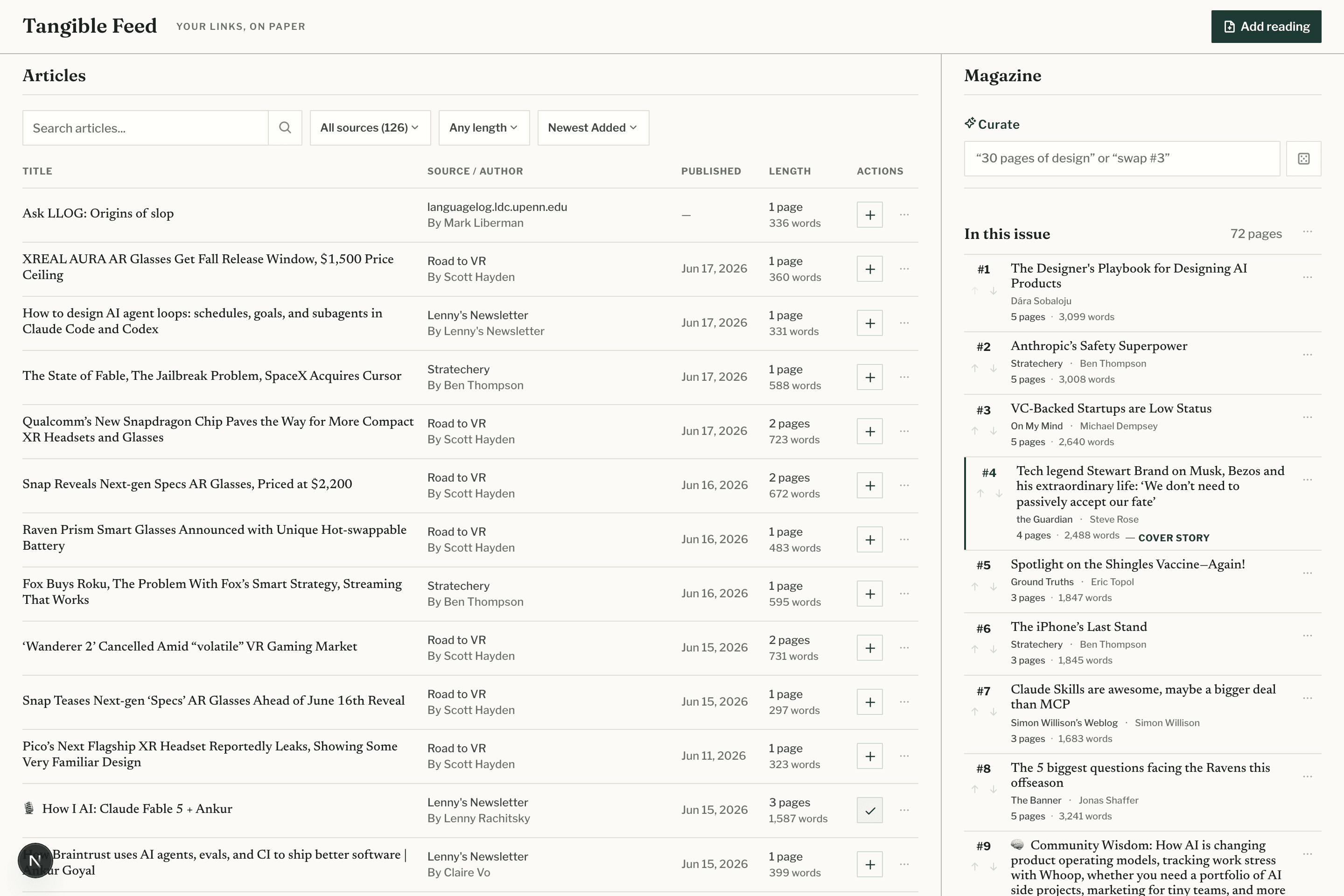
Task: Open the All sources (126) dropdown
Action: 370,127
